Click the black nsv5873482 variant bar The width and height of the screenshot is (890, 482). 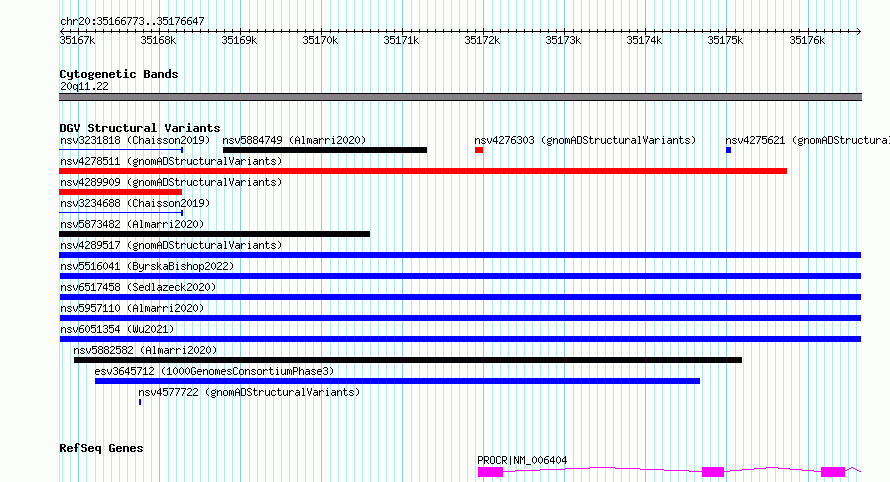(215, 234)
